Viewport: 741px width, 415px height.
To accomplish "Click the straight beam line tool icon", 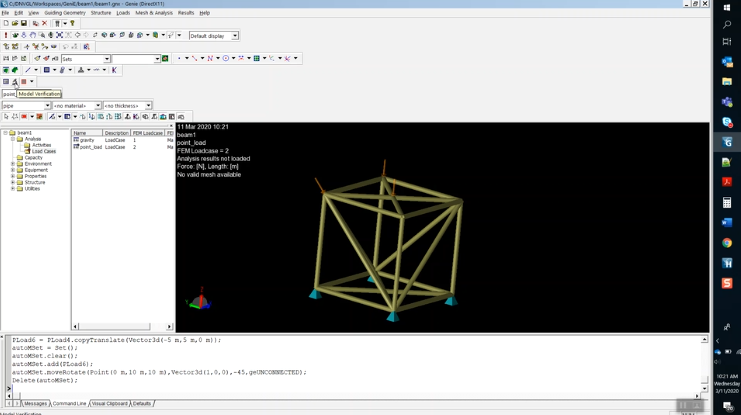I will coord(28,70).
